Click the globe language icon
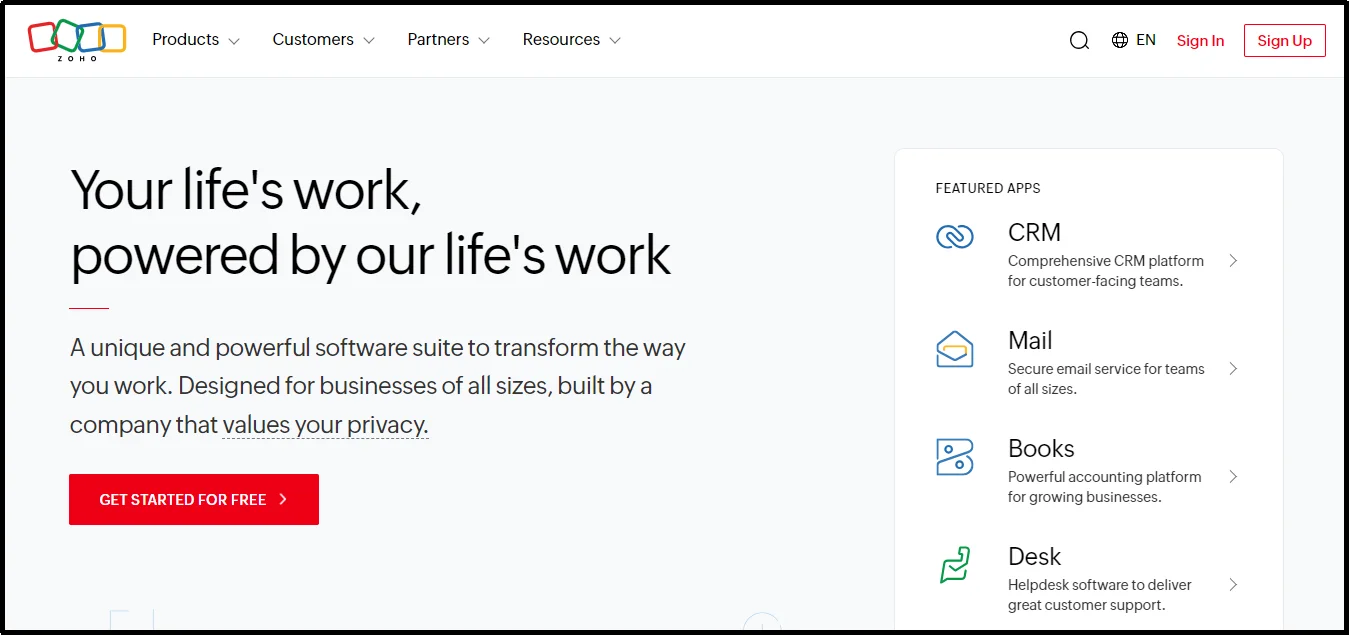 1120,40
